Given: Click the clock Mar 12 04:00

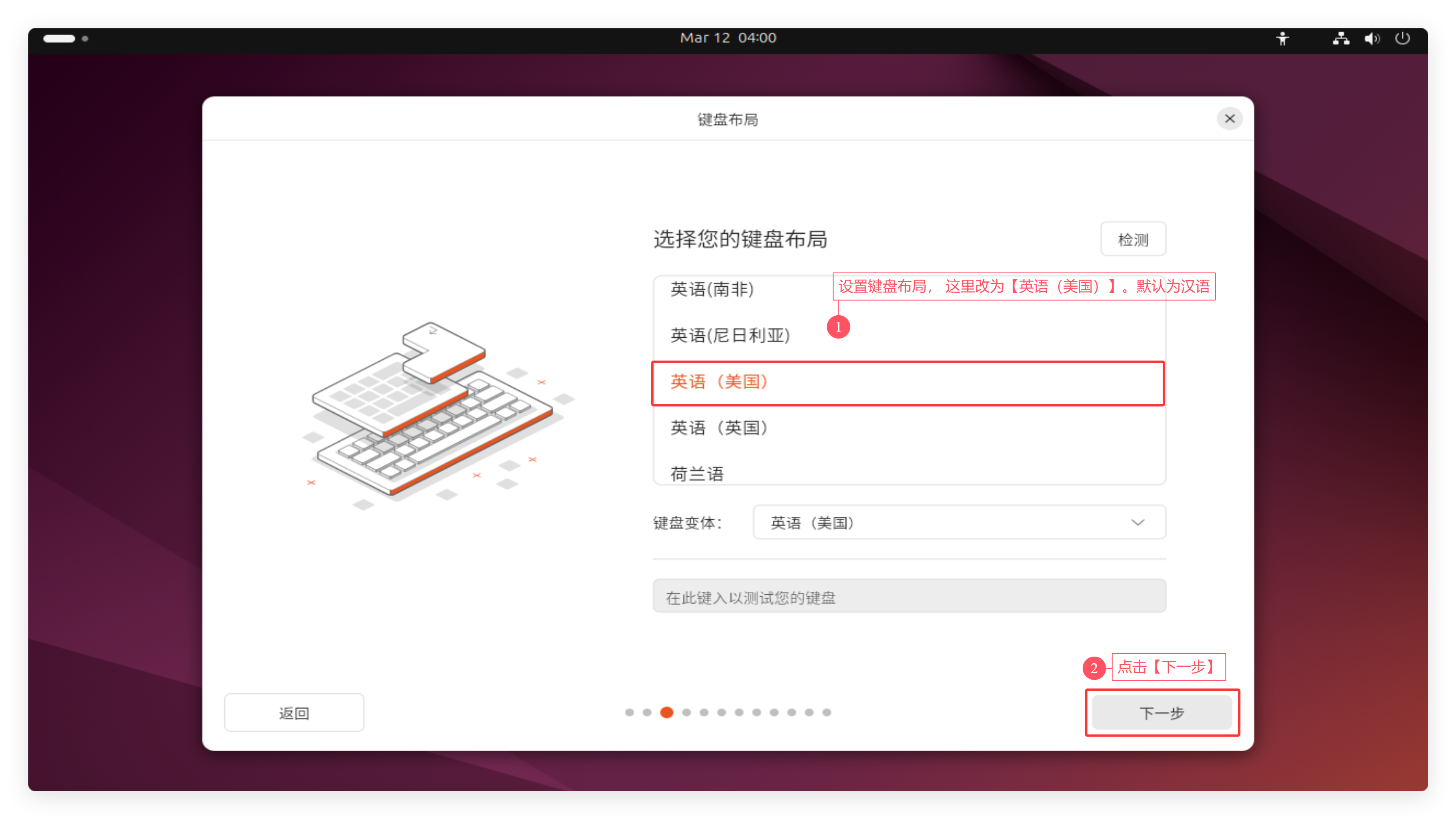Looking at the screenshot, I should 728,38.
